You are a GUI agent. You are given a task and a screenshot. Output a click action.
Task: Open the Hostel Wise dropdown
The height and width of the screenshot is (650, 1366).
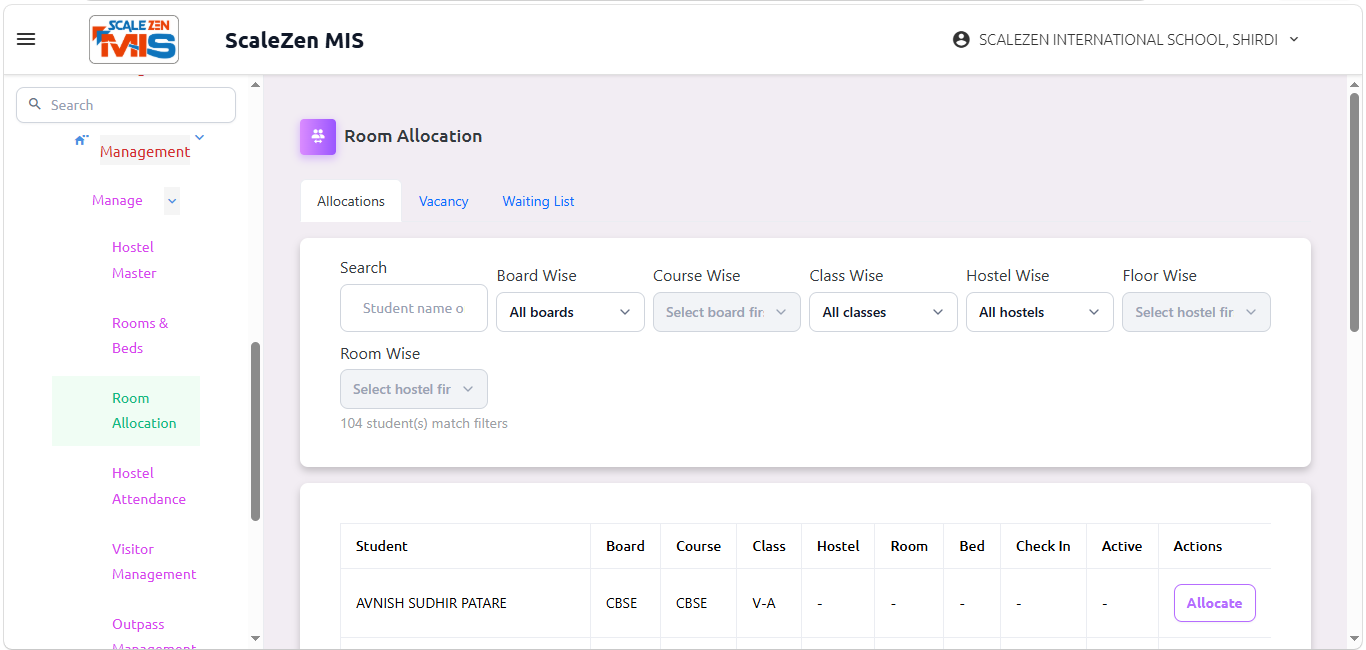(x=1040, y=312)
